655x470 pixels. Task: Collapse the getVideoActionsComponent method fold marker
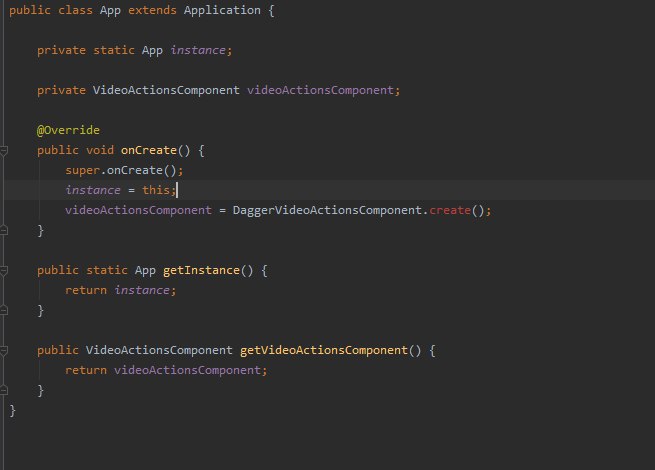point(3,351)
